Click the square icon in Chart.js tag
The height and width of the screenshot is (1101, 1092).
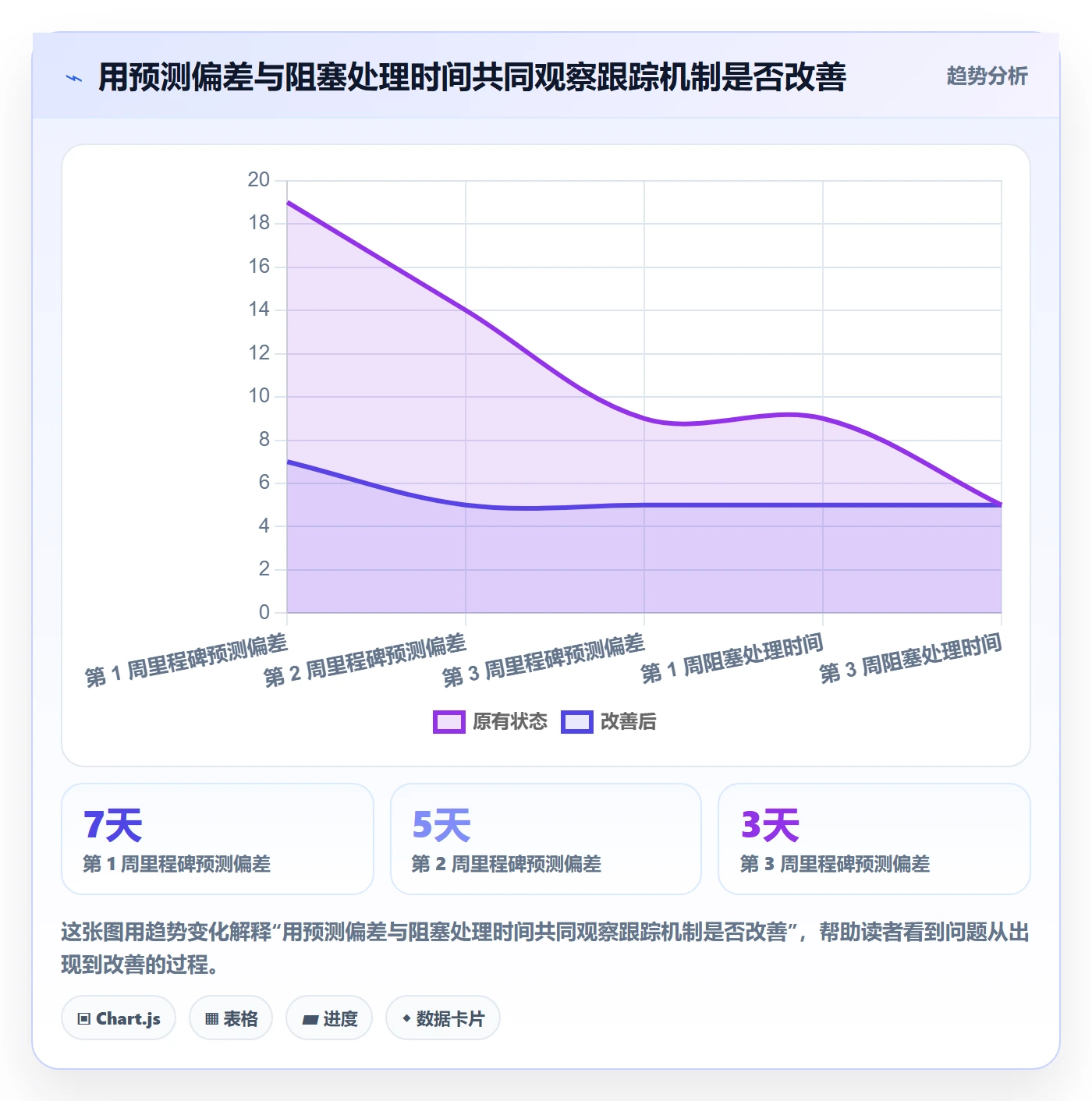click(x=84, y=1019)
